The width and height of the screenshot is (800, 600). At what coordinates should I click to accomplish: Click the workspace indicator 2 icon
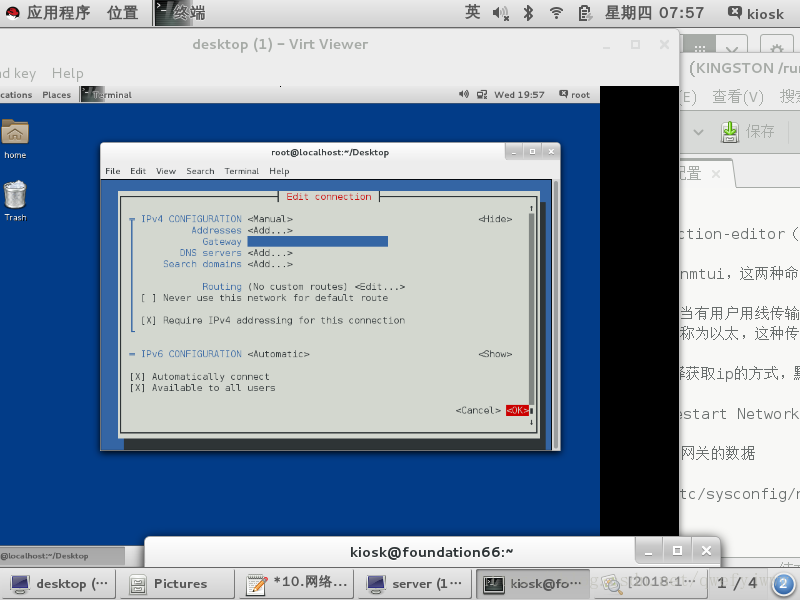pyautogui.click(x=784, y=584)
